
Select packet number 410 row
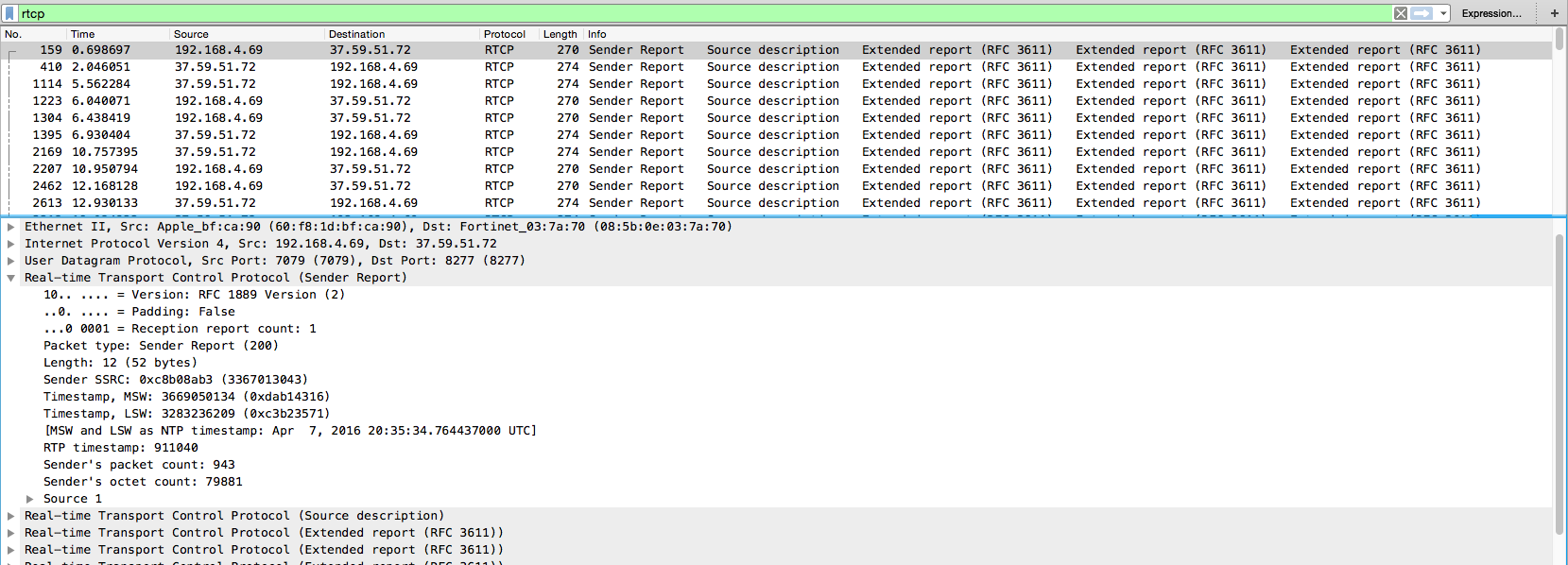point(776,67)
